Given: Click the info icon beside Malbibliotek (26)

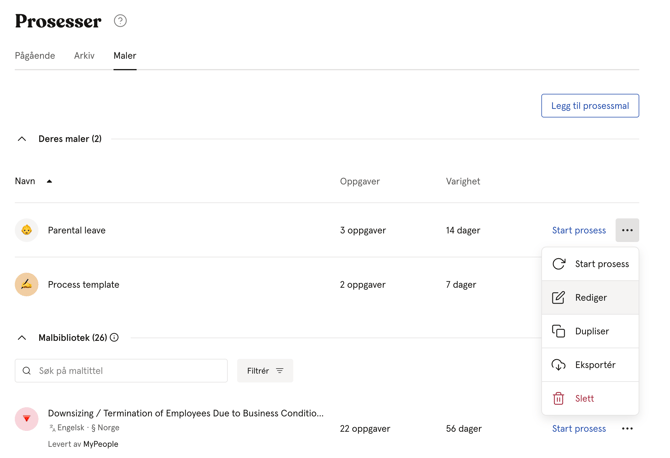Looking at the screenshot, I should pos(114,338).
